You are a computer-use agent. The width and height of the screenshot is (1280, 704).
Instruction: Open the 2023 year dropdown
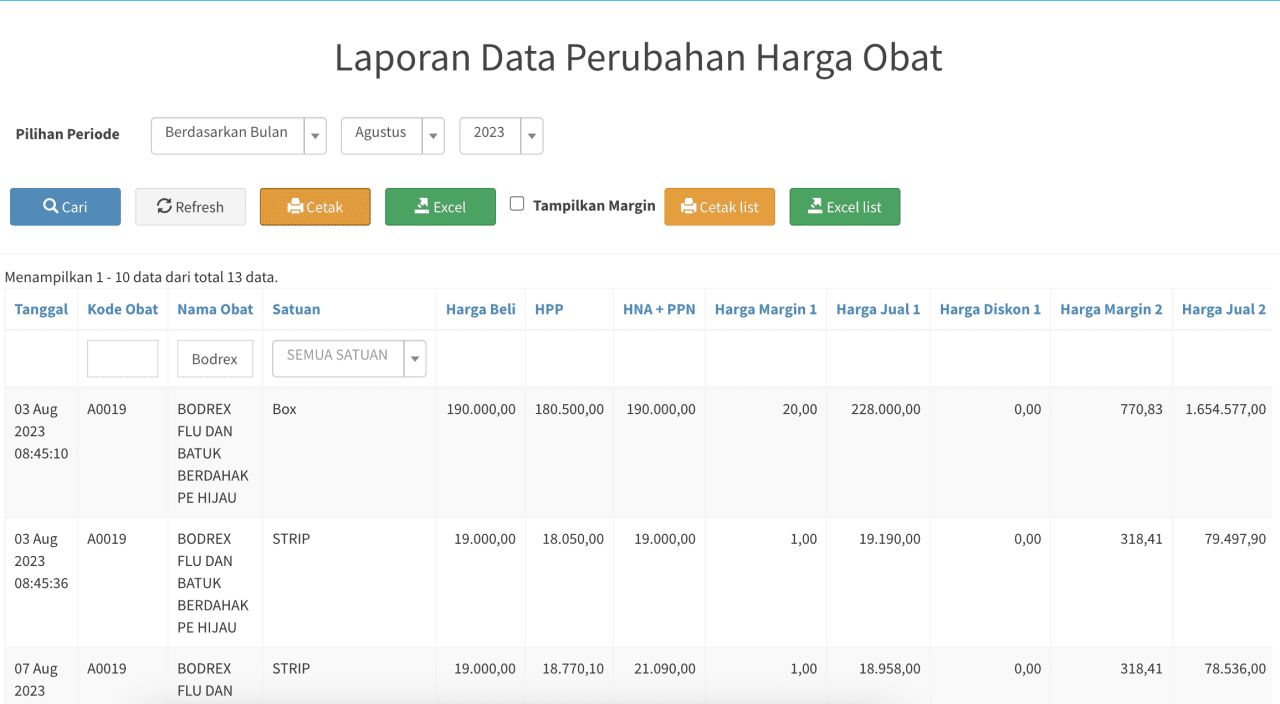[531, 135]
